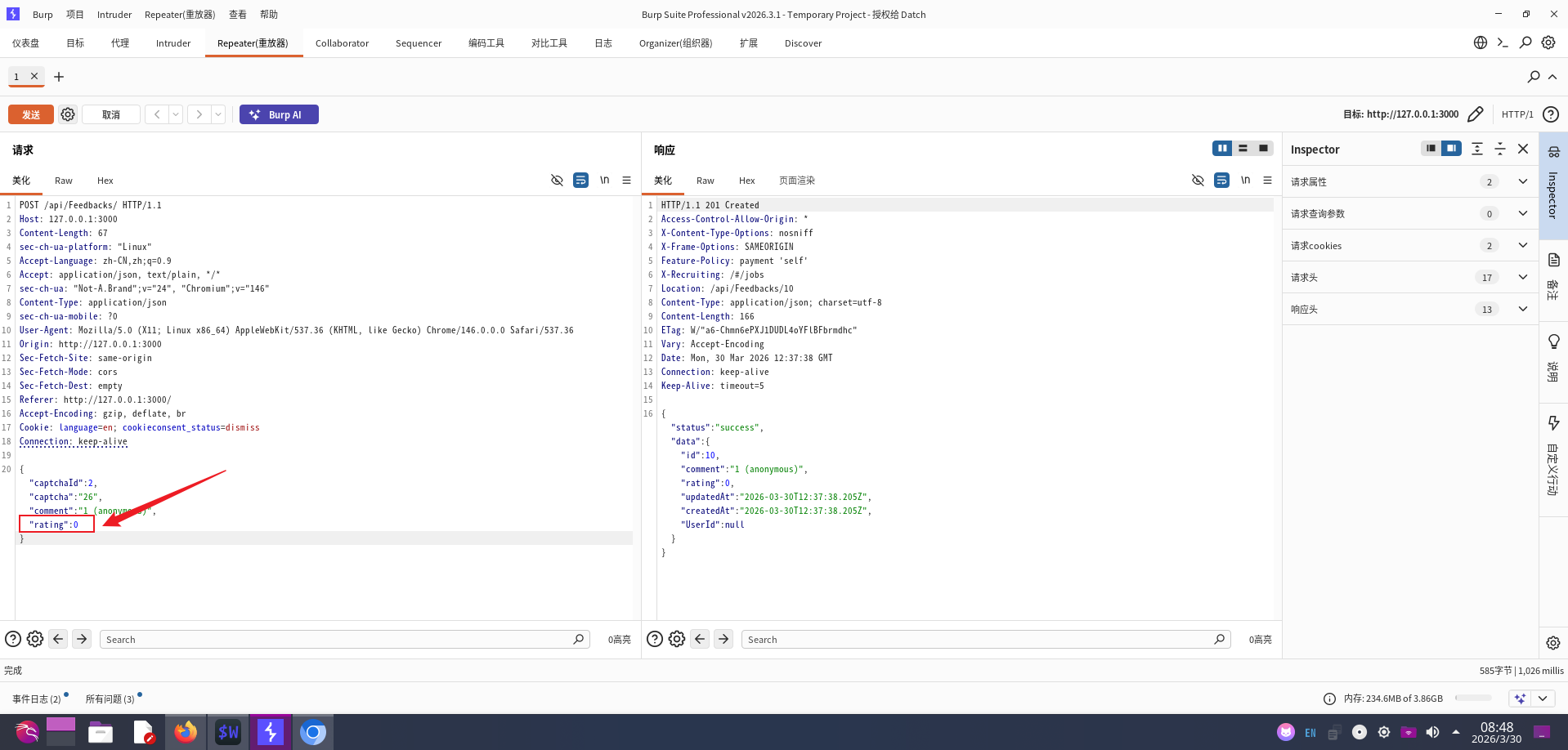Go to next request search match
This screenshot has height=750, width=1568.
click(x=82, y=639)
